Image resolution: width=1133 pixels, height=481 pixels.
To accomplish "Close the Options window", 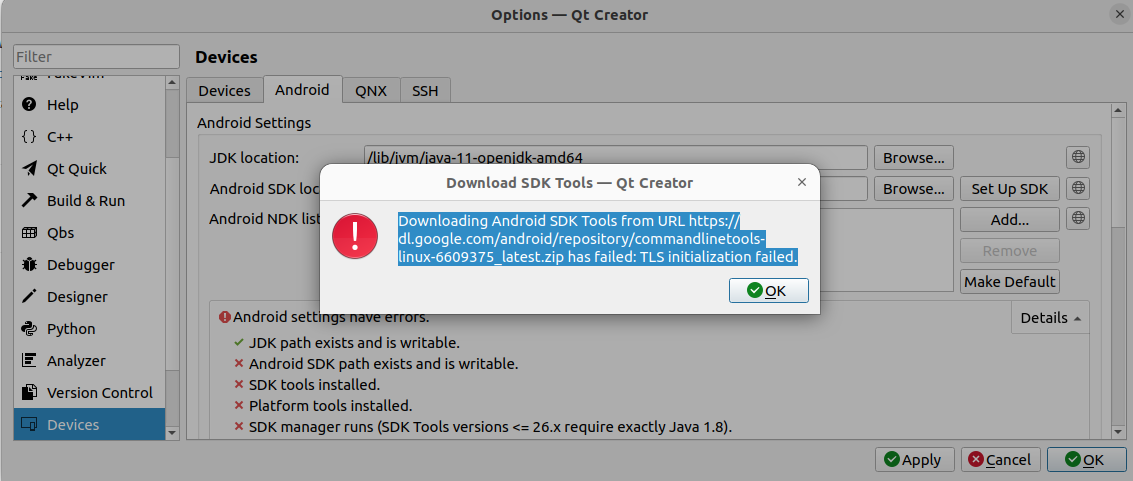I will coord(1120,14).
